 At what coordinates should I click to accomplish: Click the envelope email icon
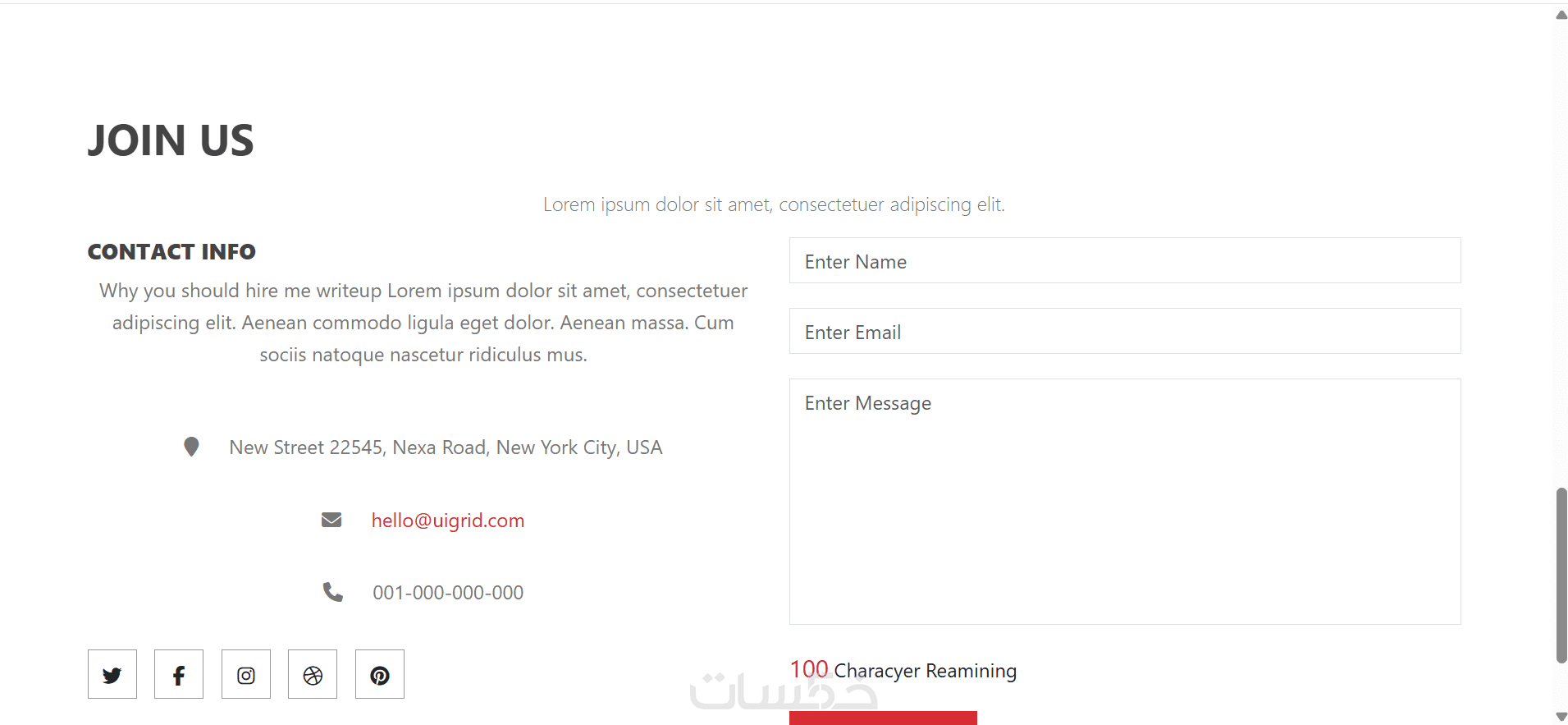point(331,520)
